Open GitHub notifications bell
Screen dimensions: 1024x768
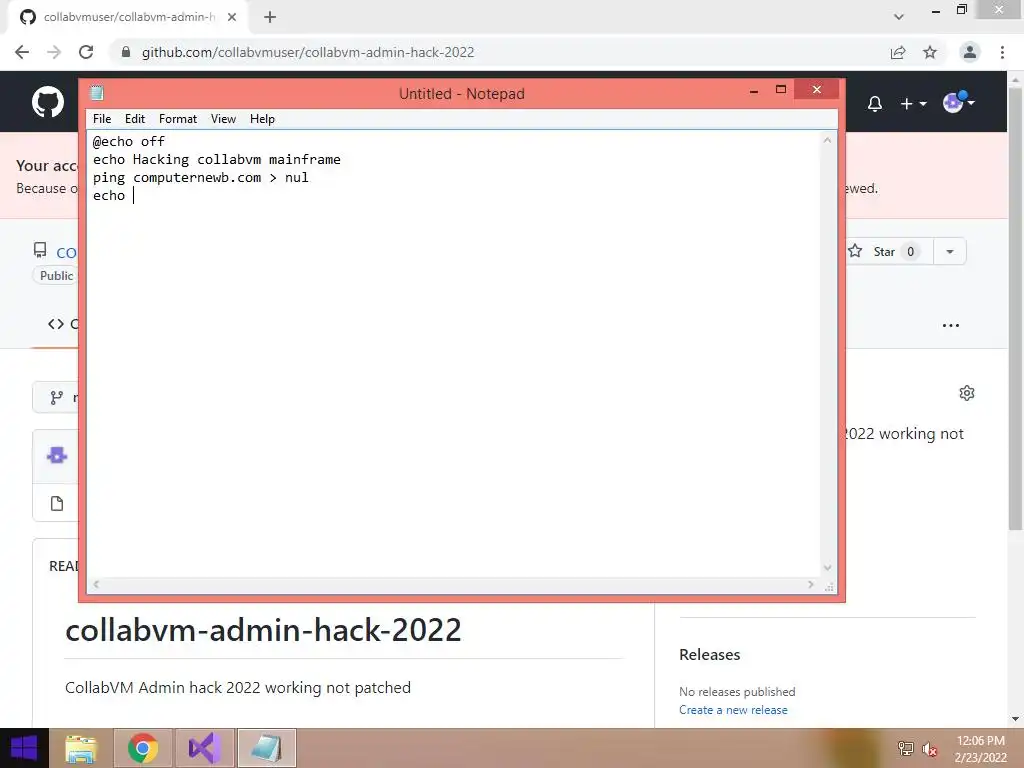874,103
